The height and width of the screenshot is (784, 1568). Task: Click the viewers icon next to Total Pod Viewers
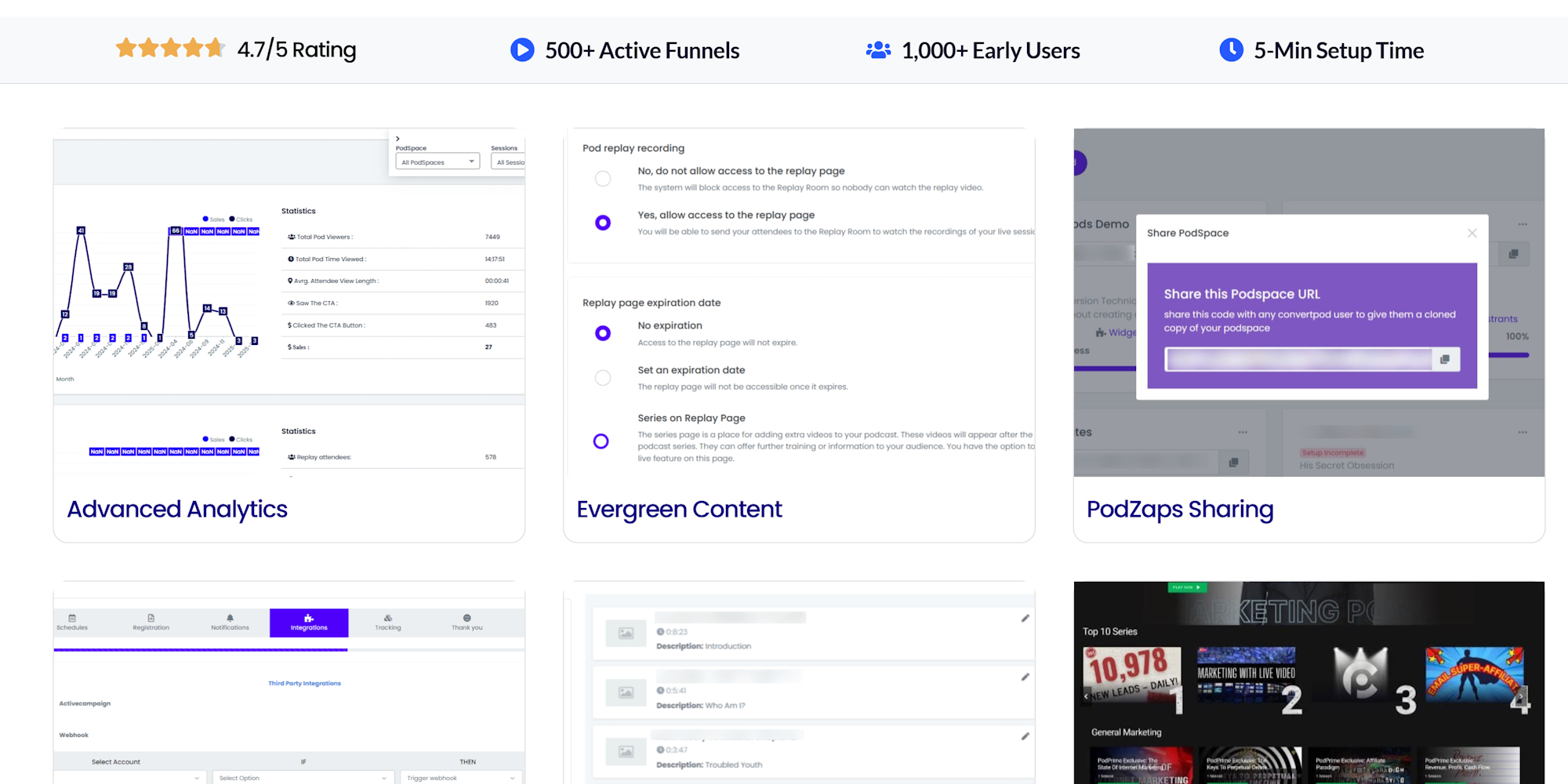pyautogui.click(x=291, y=237)
